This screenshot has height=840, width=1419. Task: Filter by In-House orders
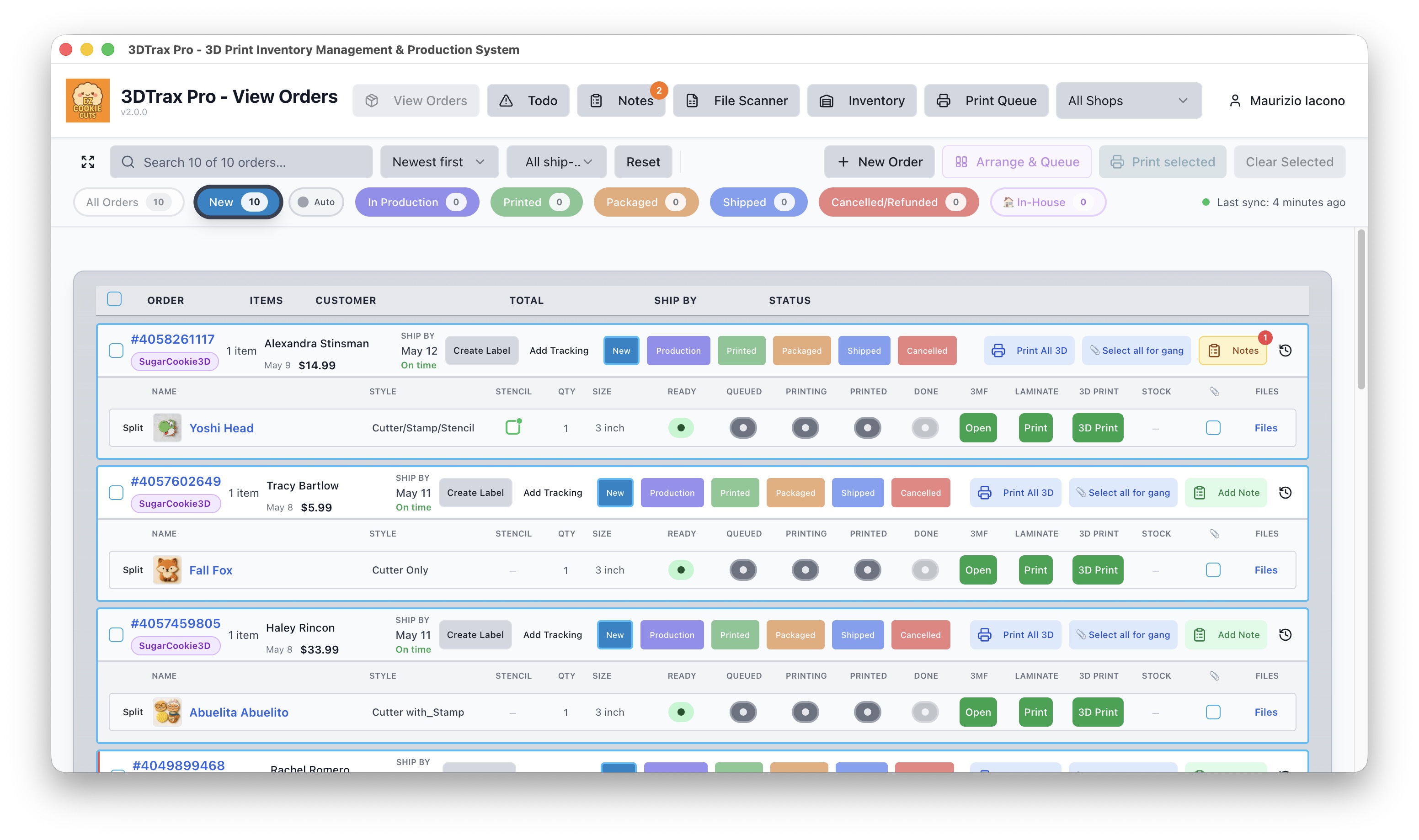(1048, 202)
